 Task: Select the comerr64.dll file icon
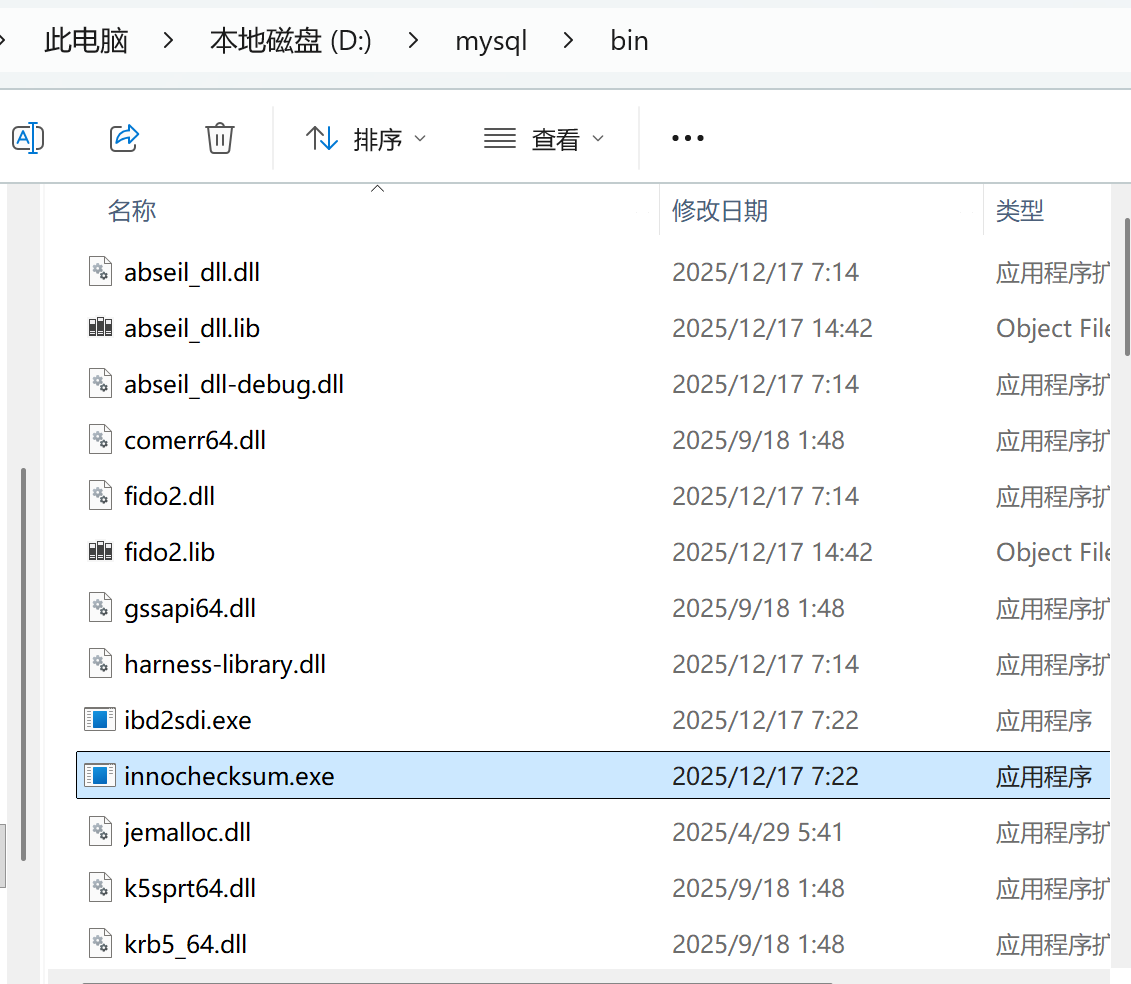tap(100, 439)
